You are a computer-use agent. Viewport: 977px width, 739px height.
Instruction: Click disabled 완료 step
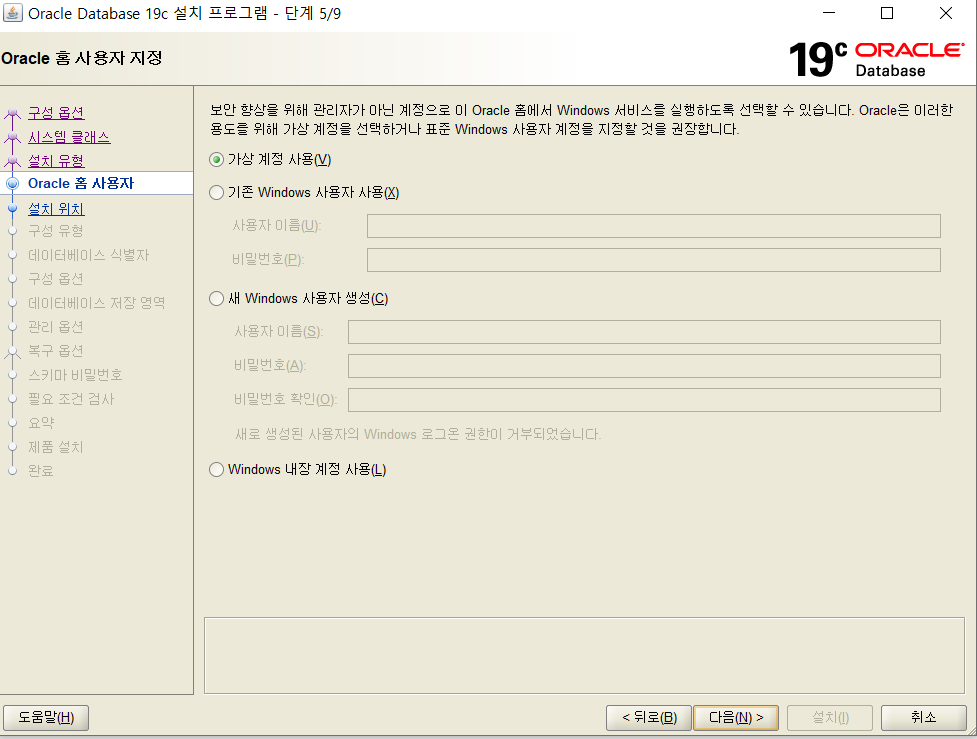[x=41, y=470]
